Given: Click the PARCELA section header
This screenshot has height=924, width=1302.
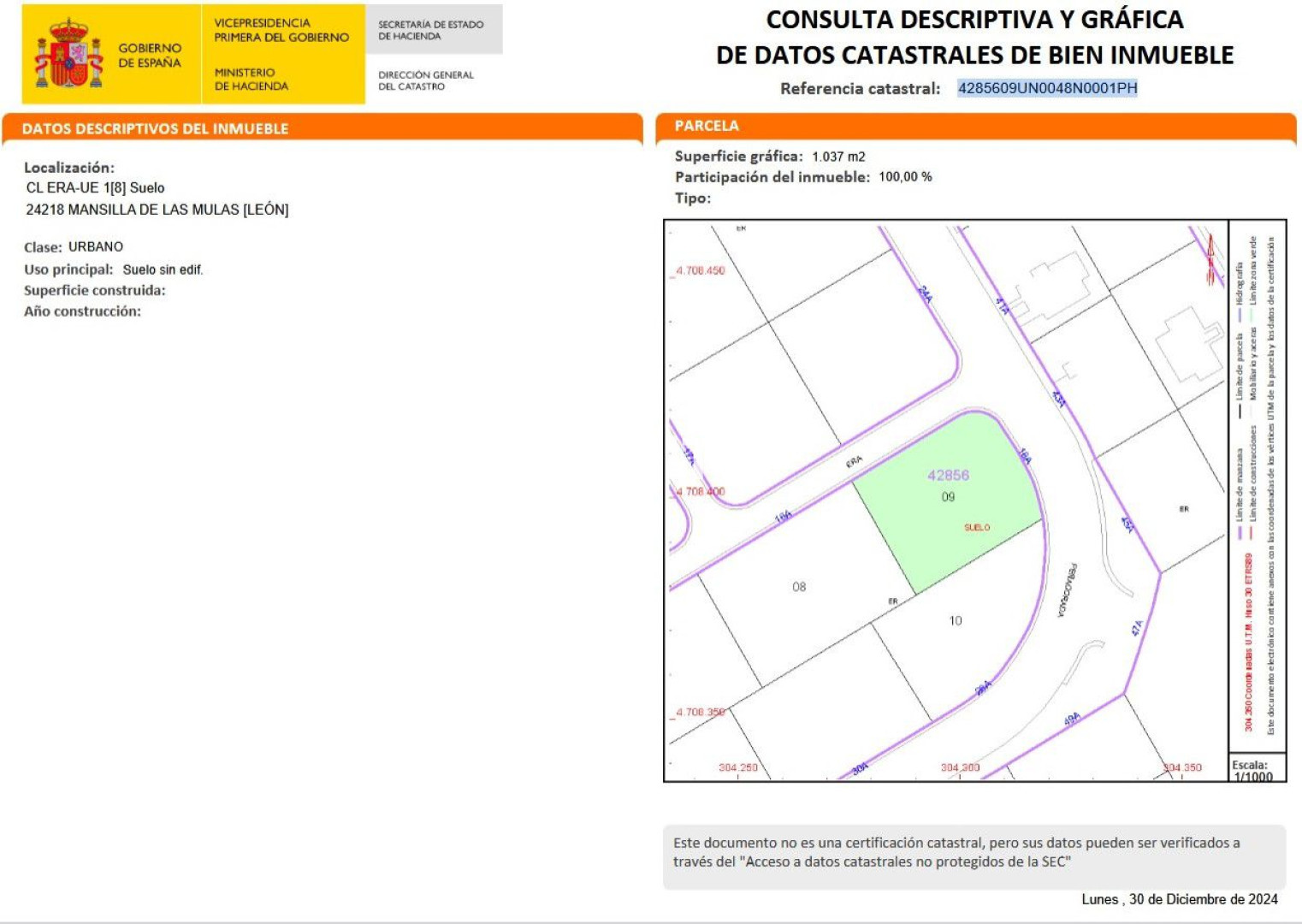Looking at the screenshot, I should 707,126.
